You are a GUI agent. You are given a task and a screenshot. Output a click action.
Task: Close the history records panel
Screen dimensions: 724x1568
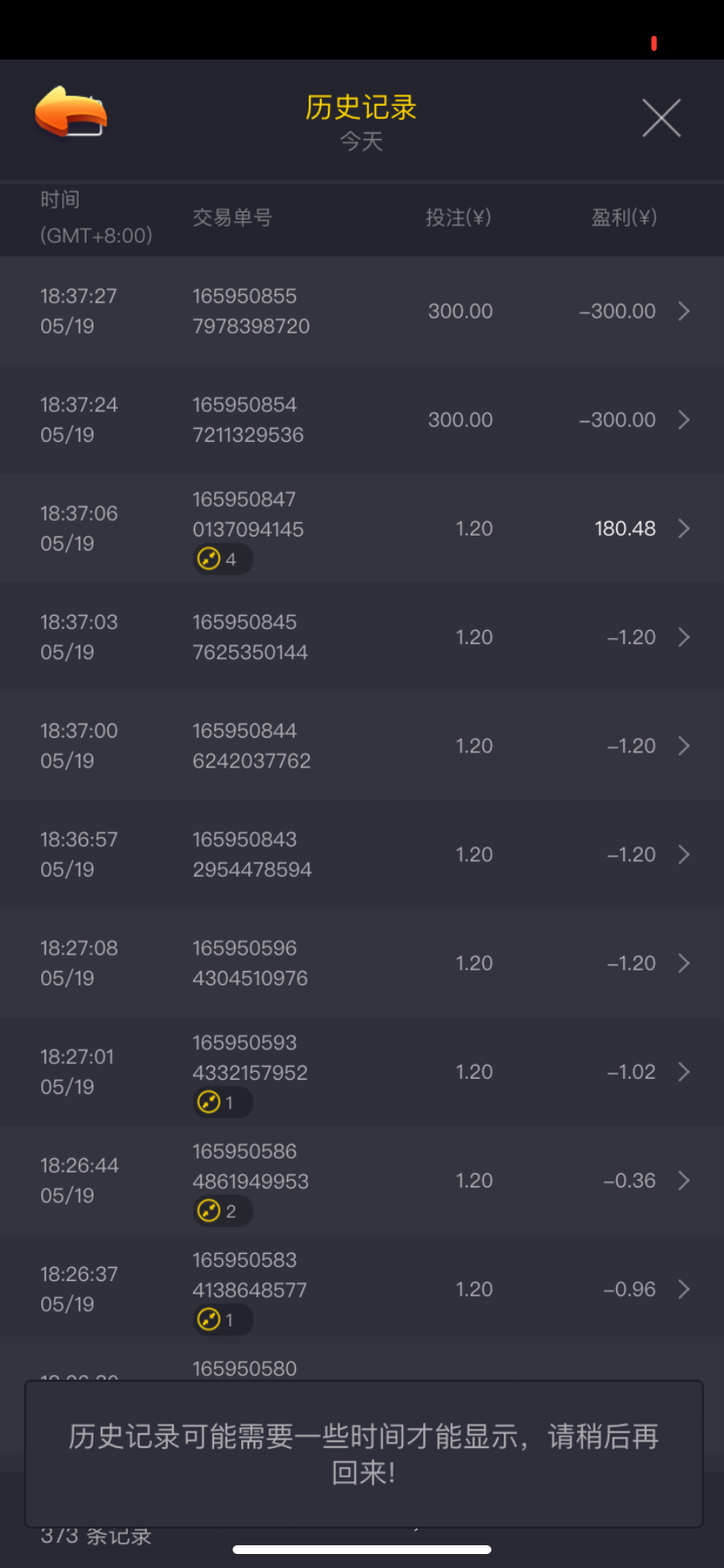click(661, 118)
